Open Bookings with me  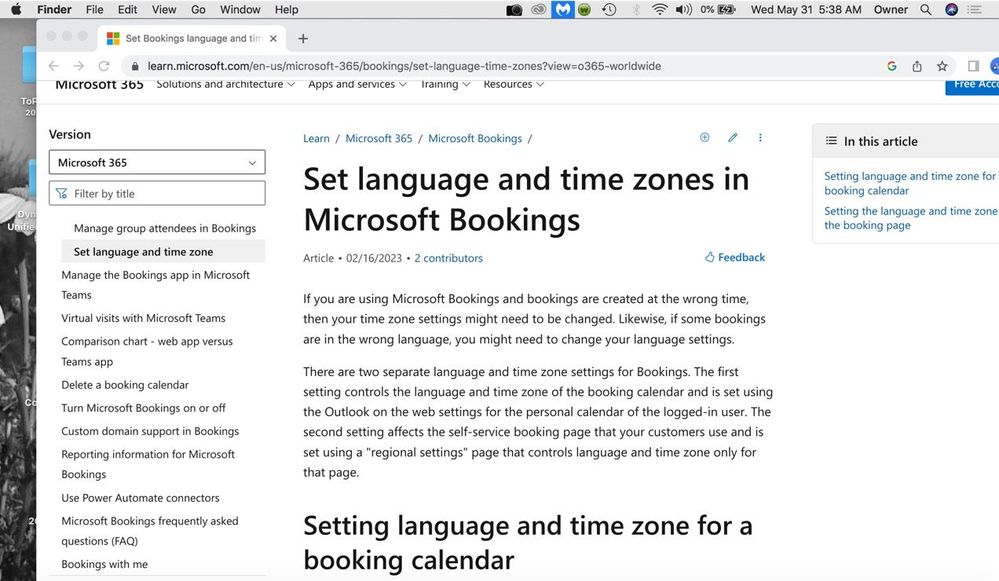point(104,564)
